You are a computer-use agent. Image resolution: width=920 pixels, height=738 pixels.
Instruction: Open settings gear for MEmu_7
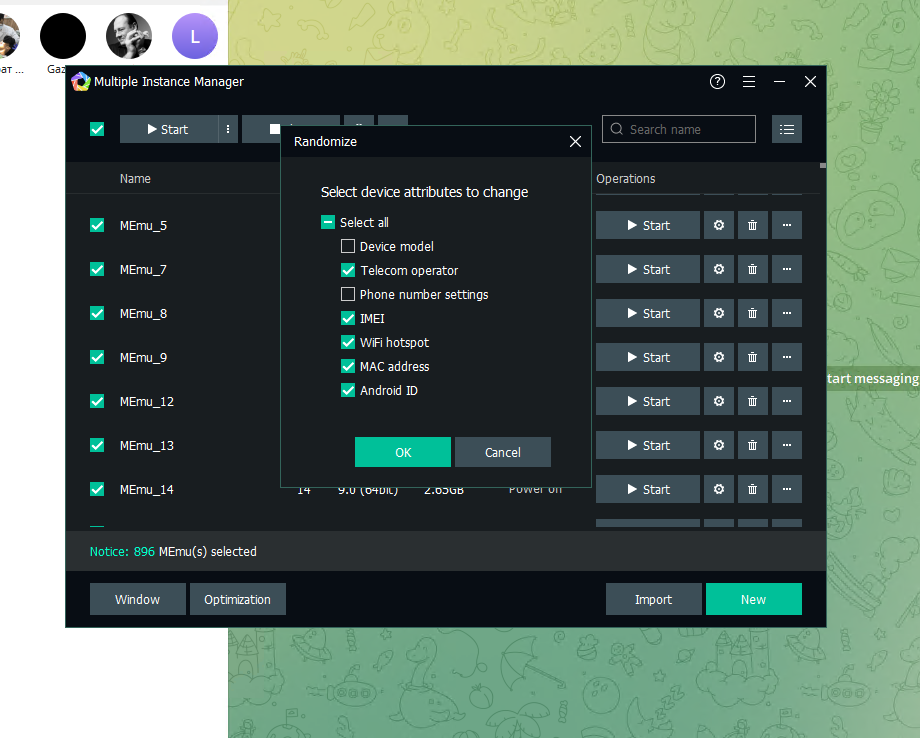coord(719,269)
